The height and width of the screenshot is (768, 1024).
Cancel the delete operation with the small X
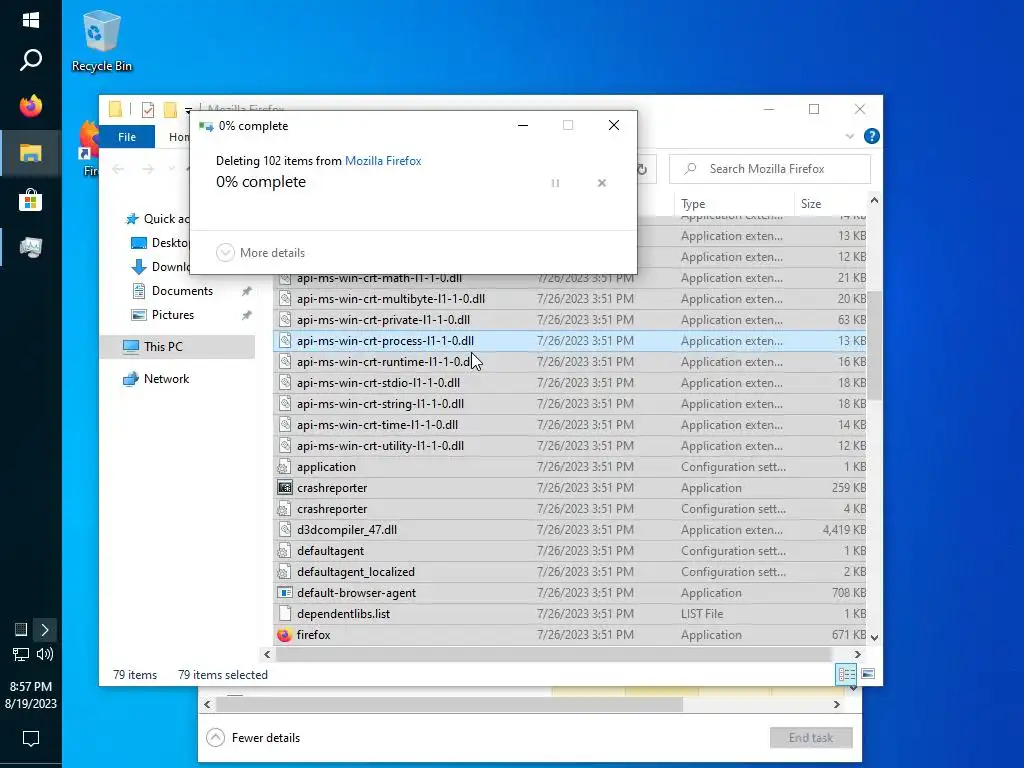pos(602,183)
